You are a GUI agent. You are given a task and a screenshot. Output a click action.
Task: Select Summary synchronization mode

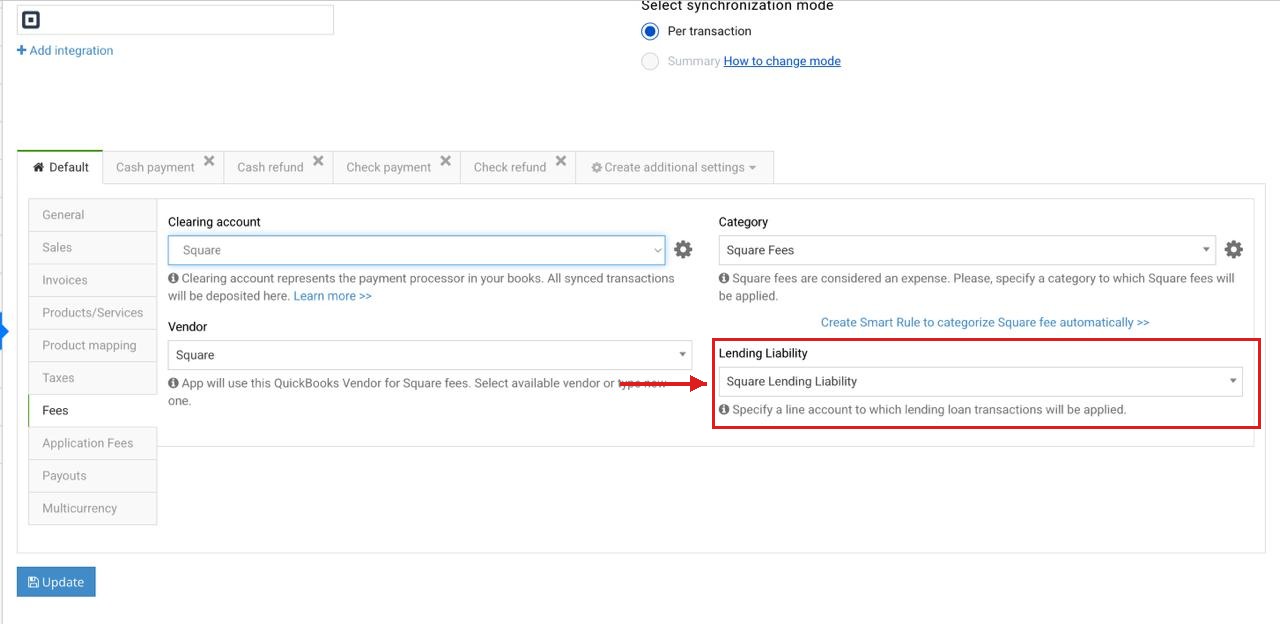click(650, 61)
